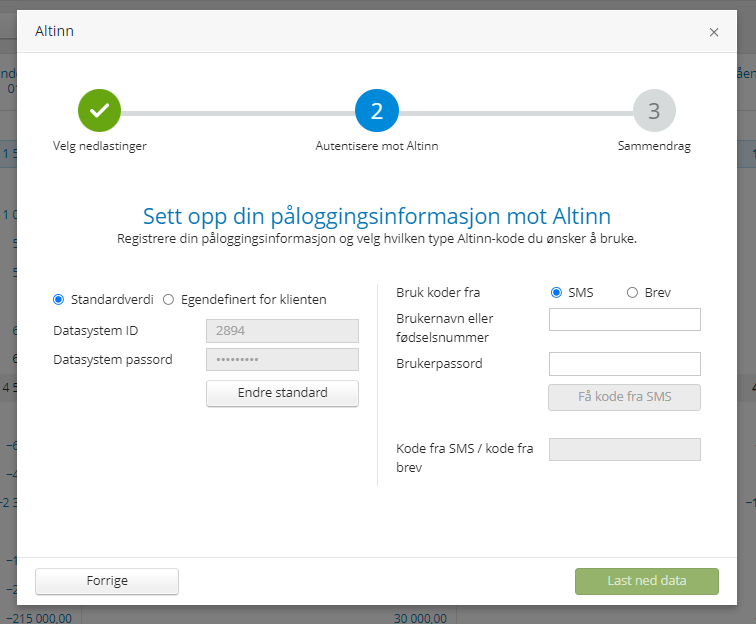Click Få kode fra SMS button
The image size is (756, 624).
tap(624, 397)
